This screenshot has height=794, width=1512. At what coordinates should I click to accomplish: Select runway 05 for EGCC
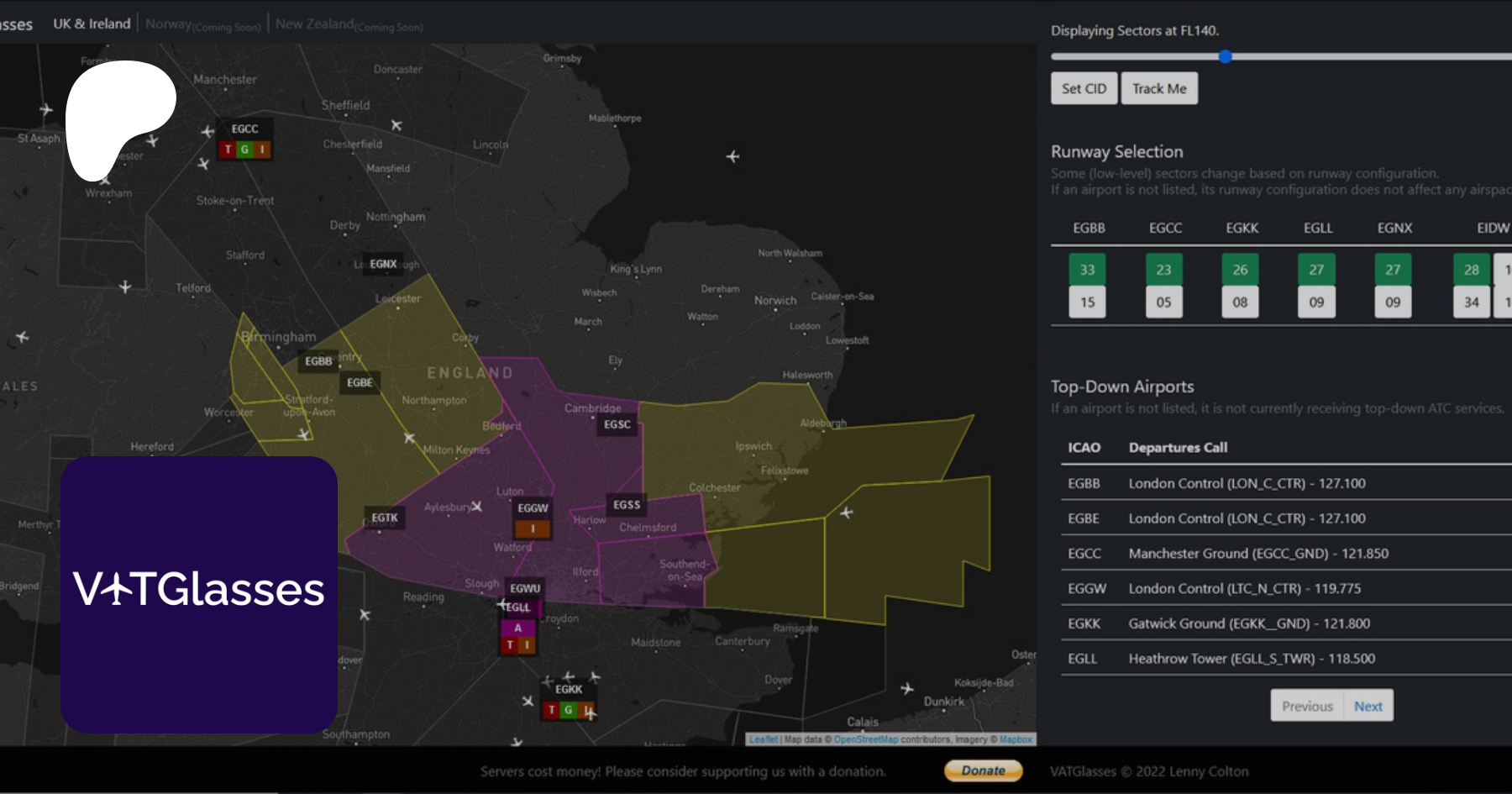tap(1163, 302)
